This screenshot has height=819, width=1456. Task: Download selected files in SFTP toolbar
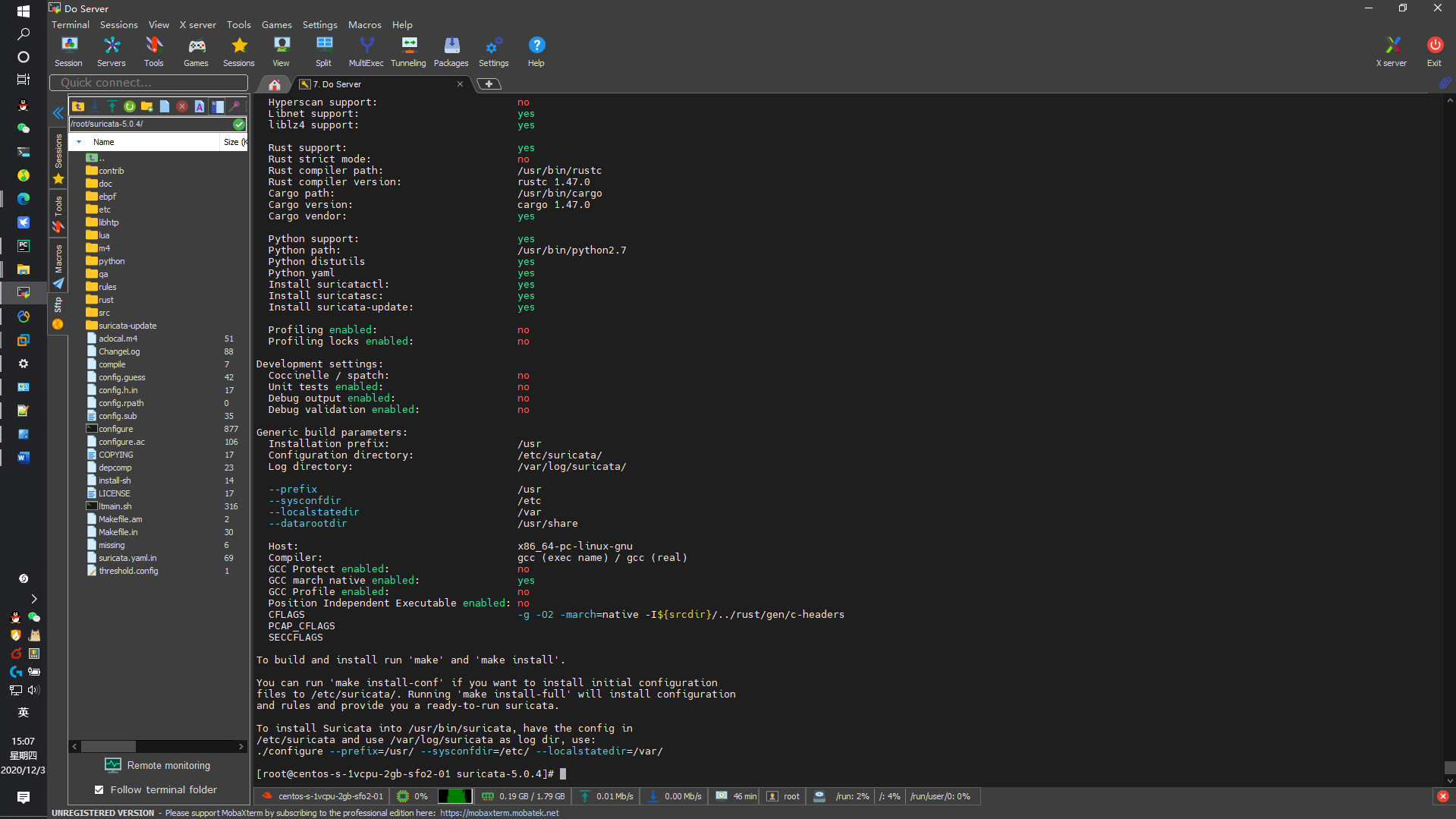click(95, 106)
